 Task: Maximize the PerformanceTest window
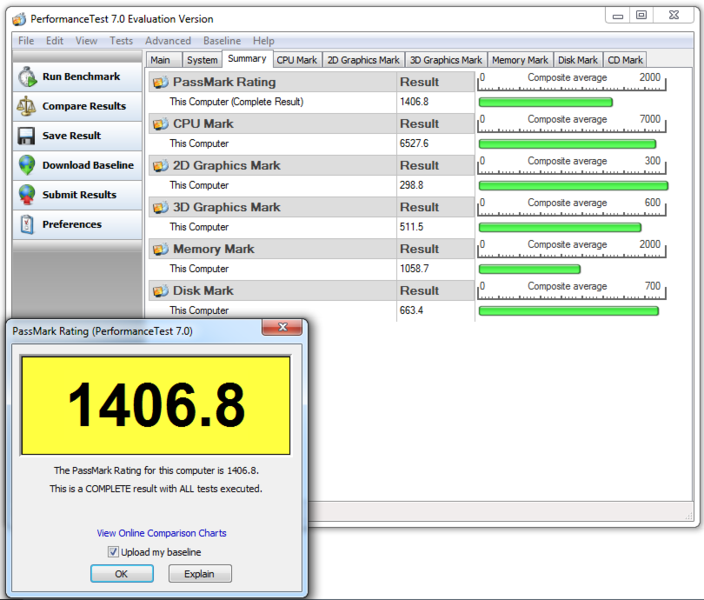point(642,15)
